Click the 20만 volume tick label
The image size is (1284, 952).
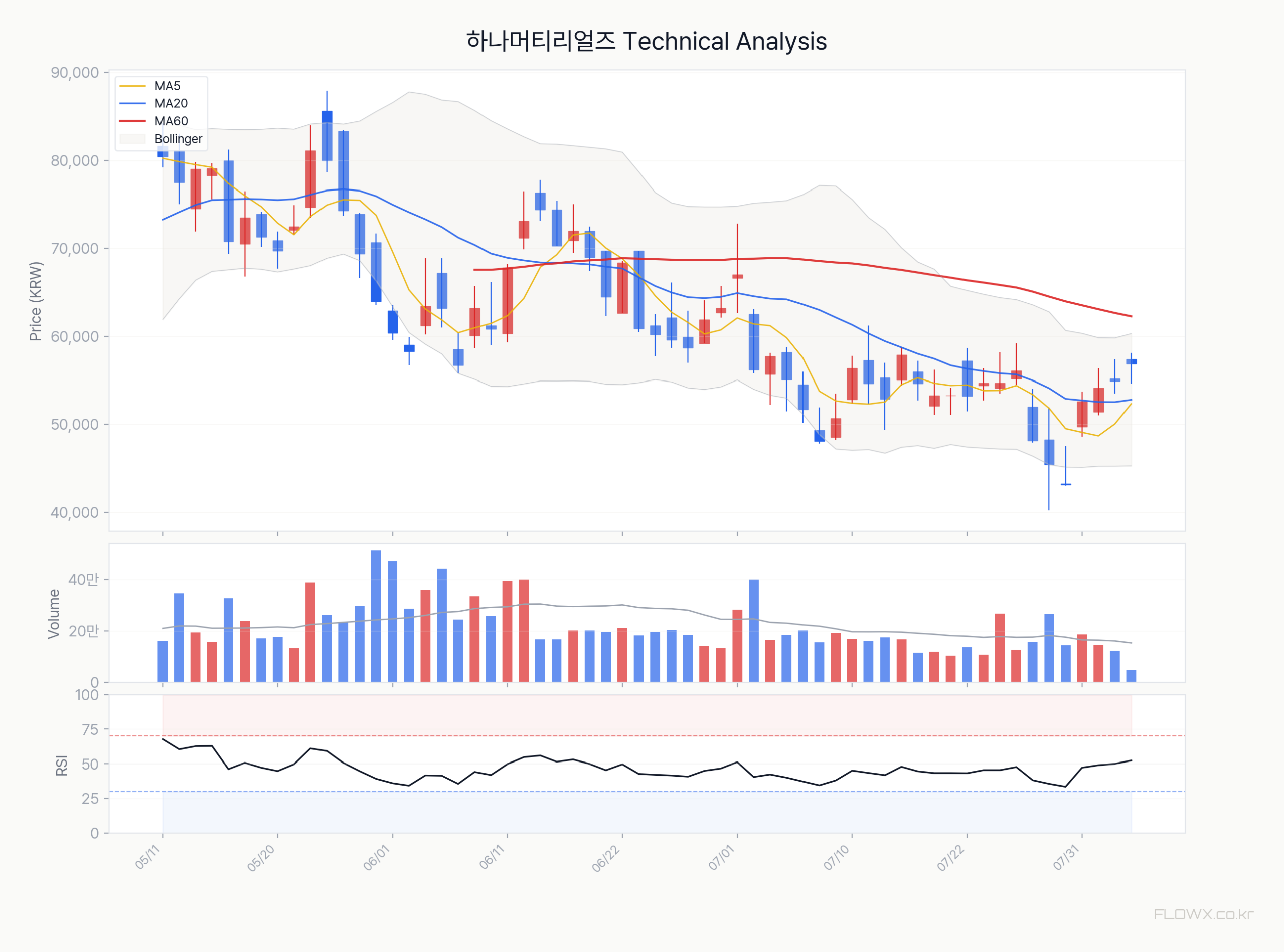[x=84, y=631]
